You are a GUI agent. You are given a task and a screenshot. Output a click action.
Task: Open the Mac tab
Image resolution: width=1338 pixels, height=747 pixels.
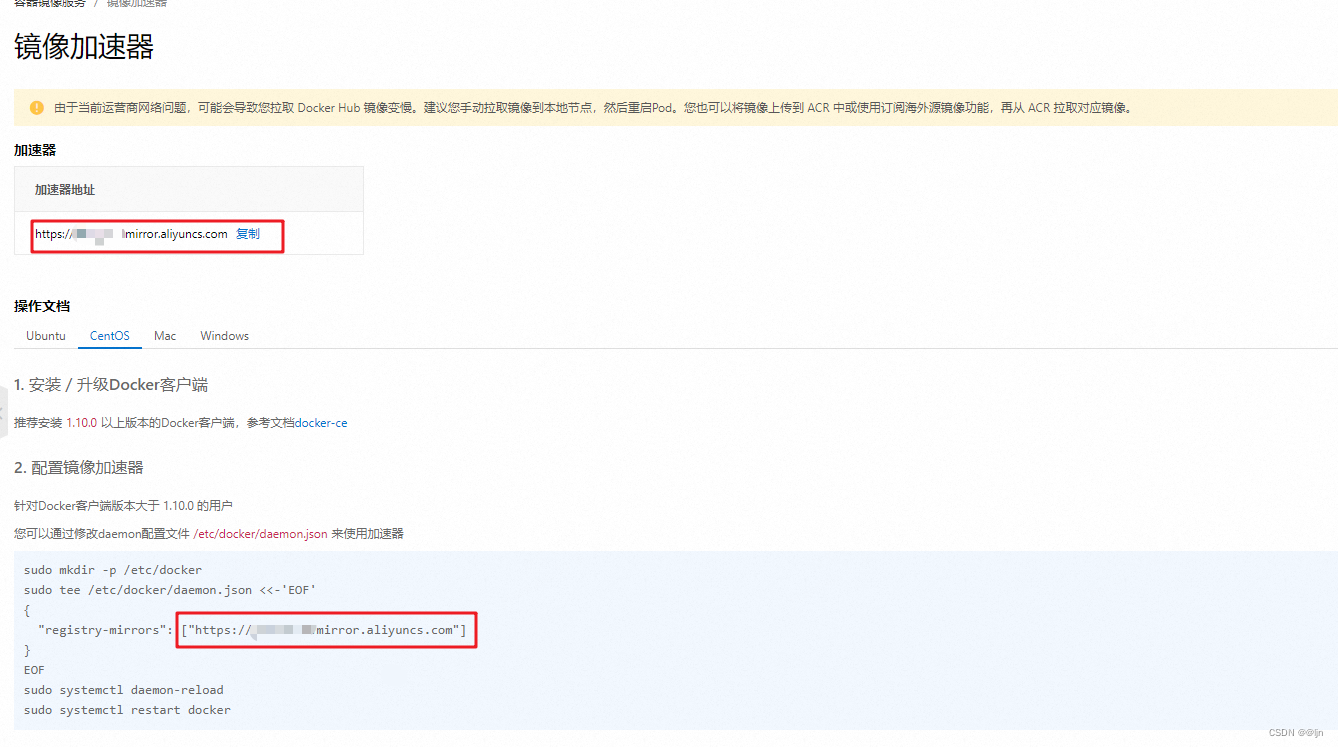(165, 336)
